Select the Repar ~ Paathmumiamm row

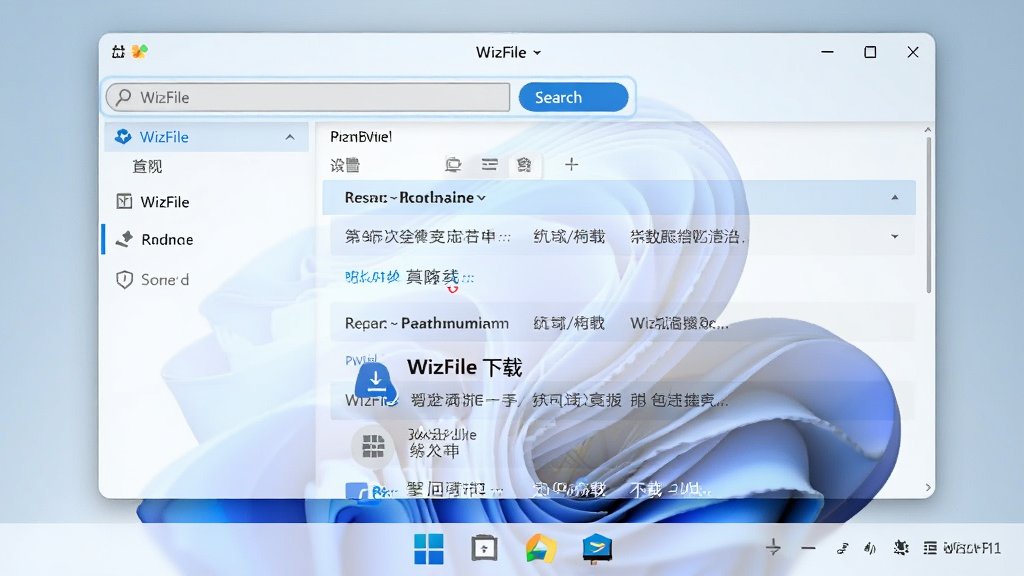[x=621, y=323]
